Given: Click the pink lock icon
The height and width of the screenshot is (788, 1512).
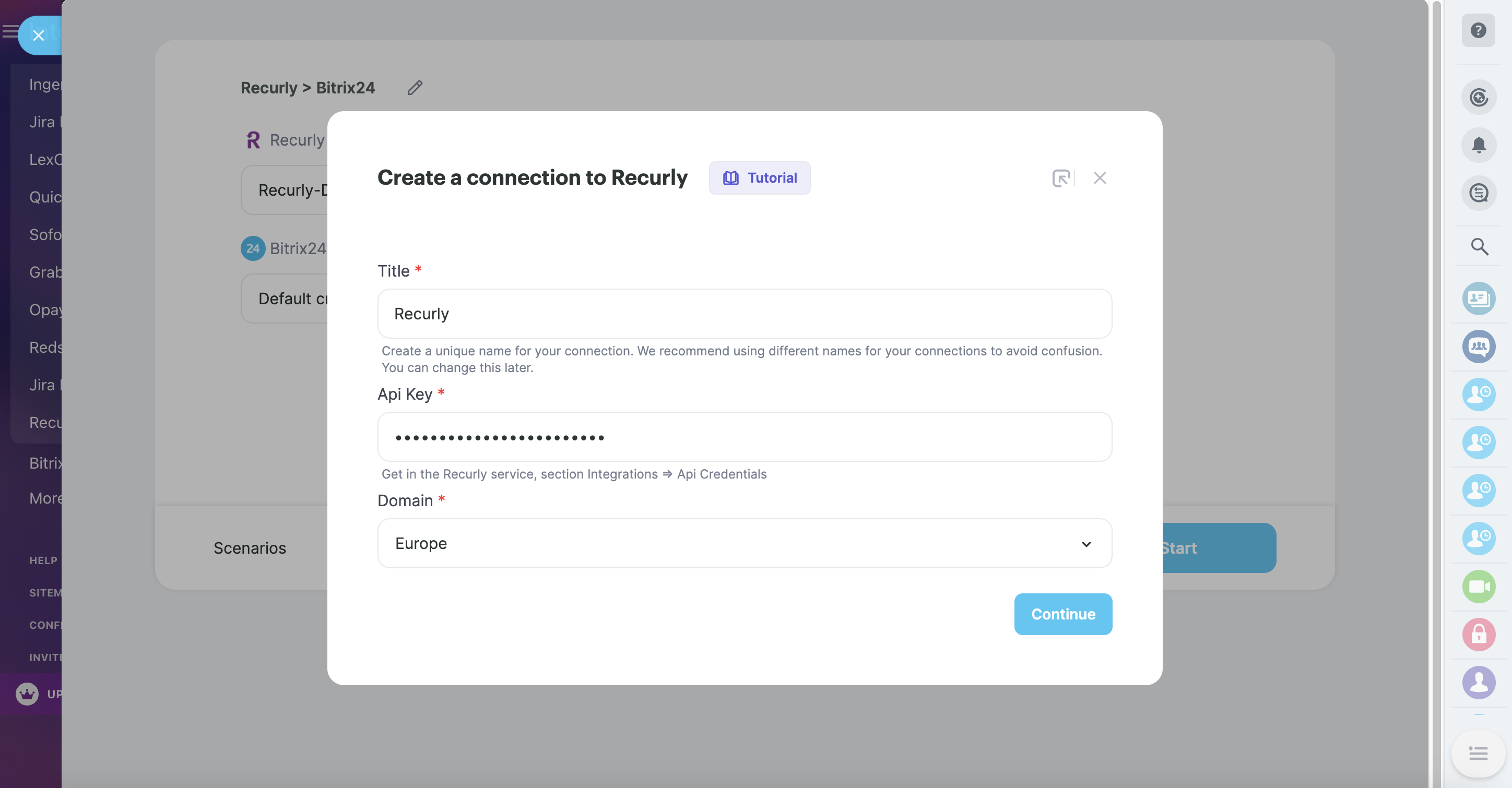Looking at the screenshot, I should click(x=1478, y=634).
